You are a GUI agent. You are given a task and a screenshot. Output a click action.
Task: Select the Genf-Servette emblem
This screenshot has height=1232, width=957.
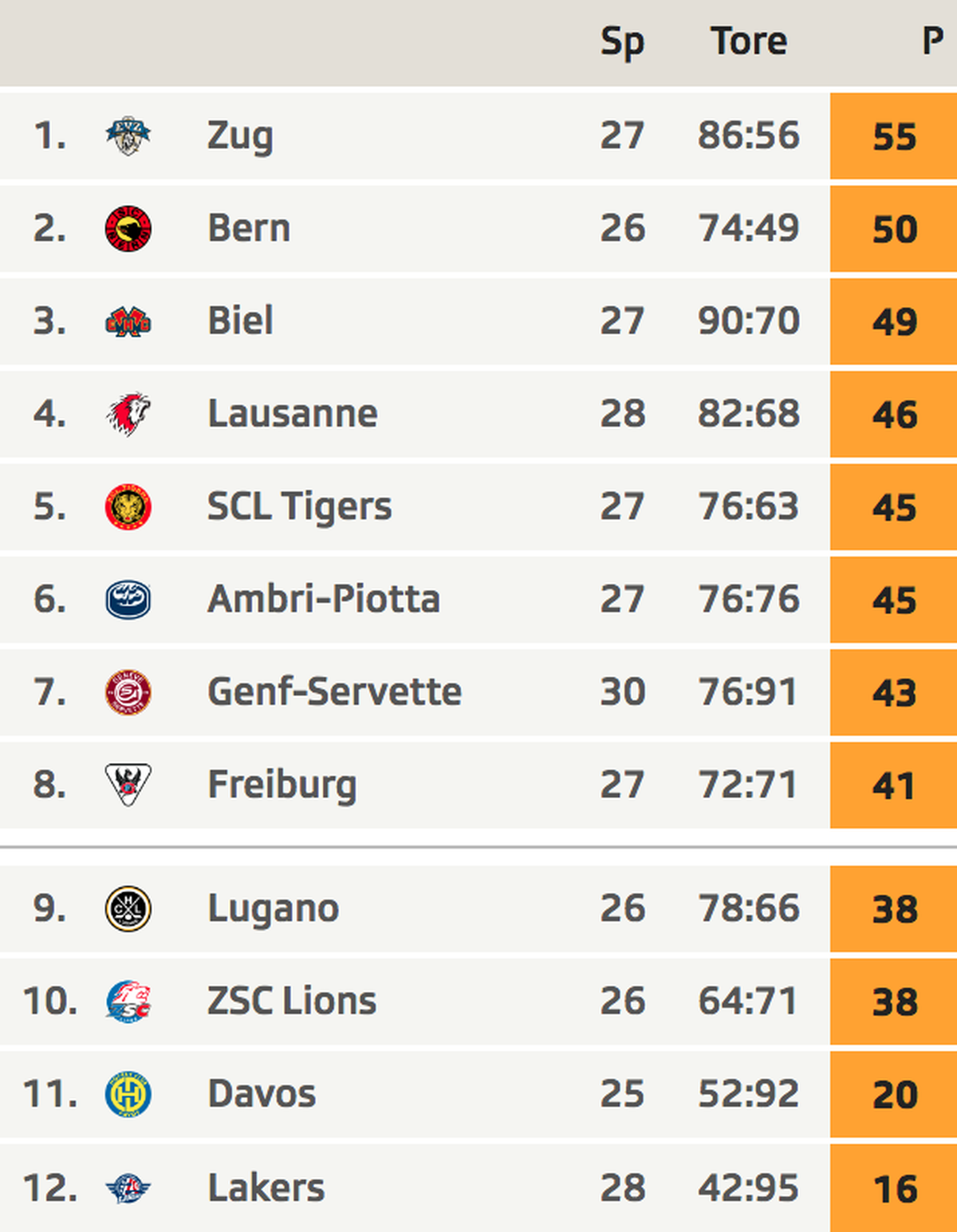[128, 692]
